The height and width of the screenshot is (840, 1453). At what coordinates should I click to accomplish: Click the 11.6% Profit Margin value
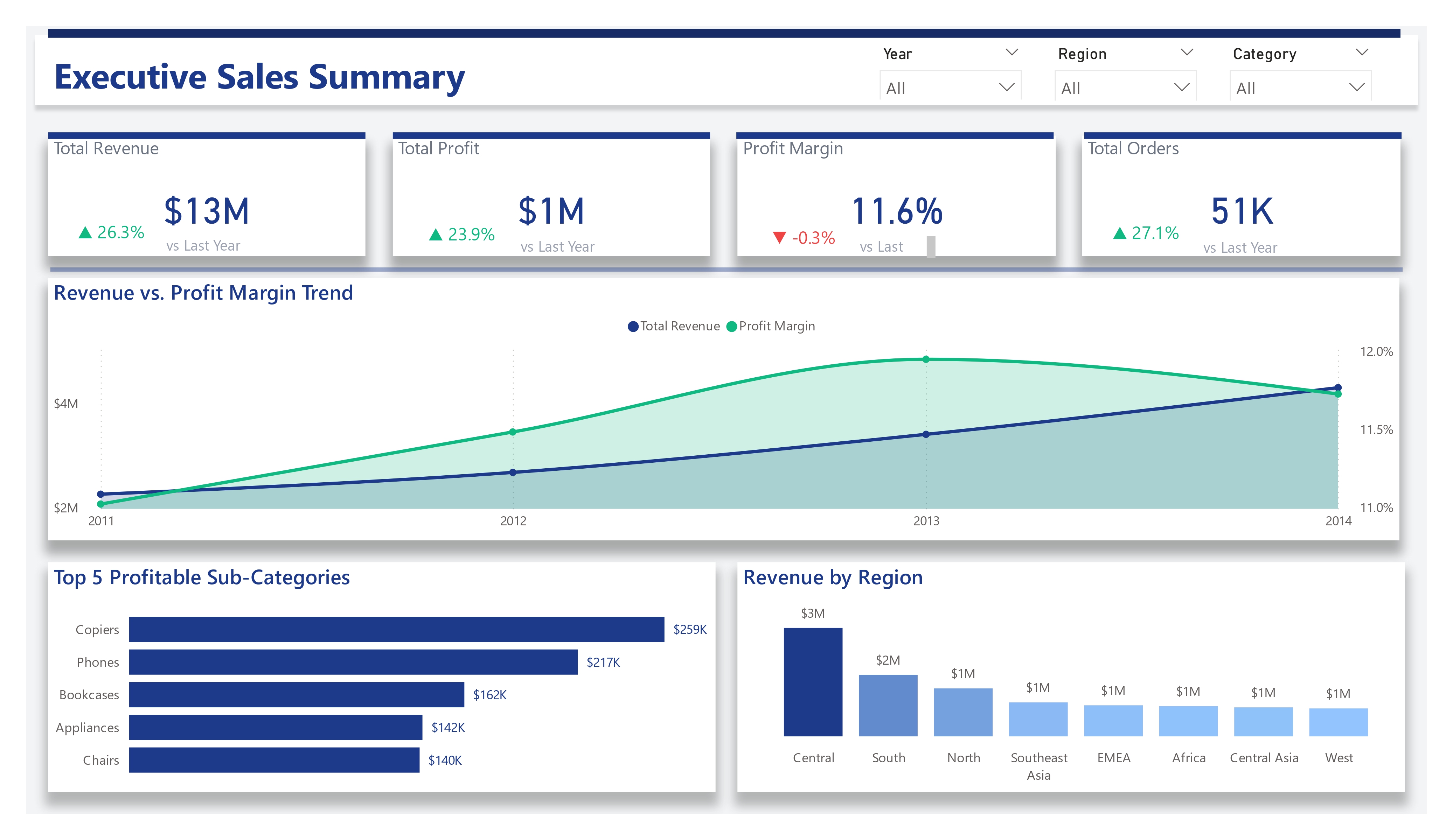[x=897, y=211]
